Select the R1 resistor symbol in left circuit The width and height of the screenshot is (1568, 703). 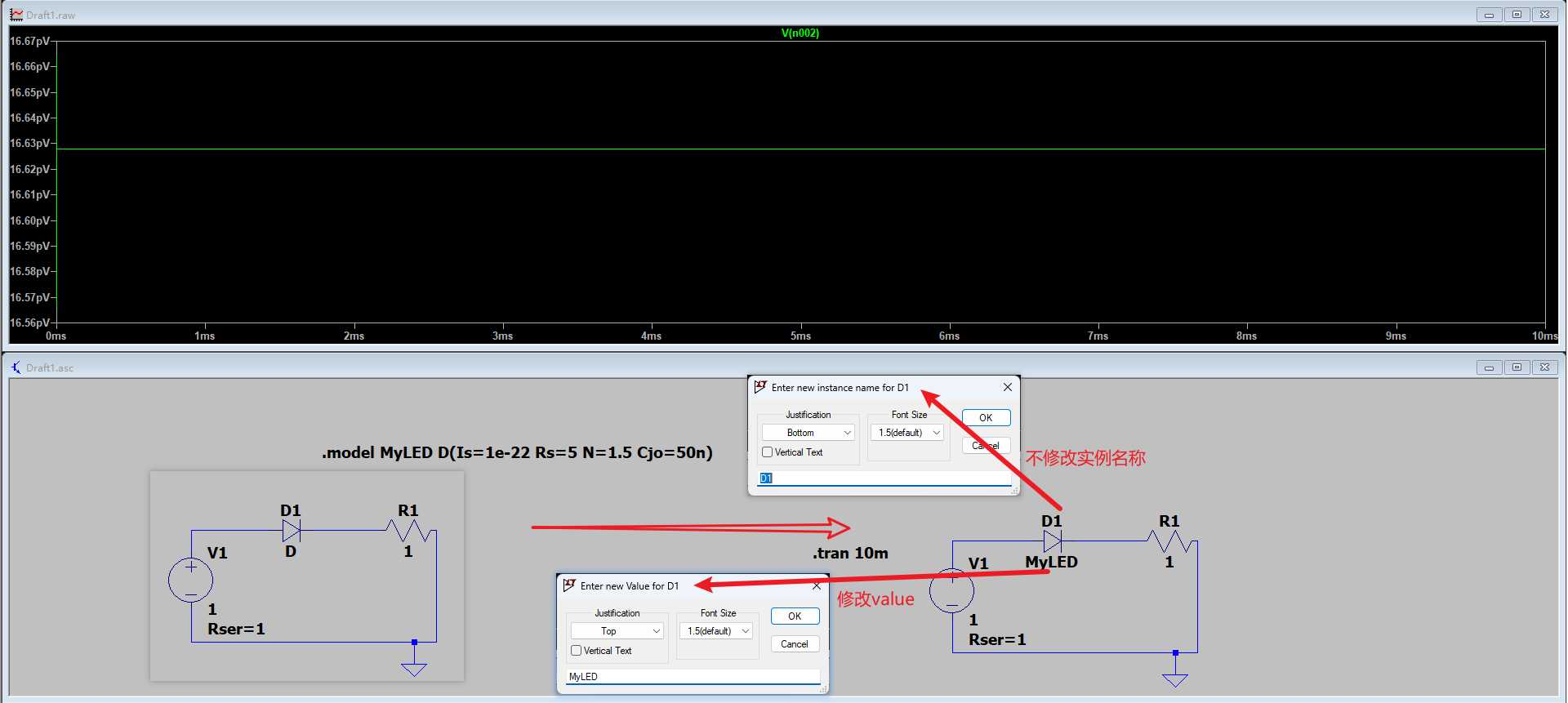coord(408,531)
